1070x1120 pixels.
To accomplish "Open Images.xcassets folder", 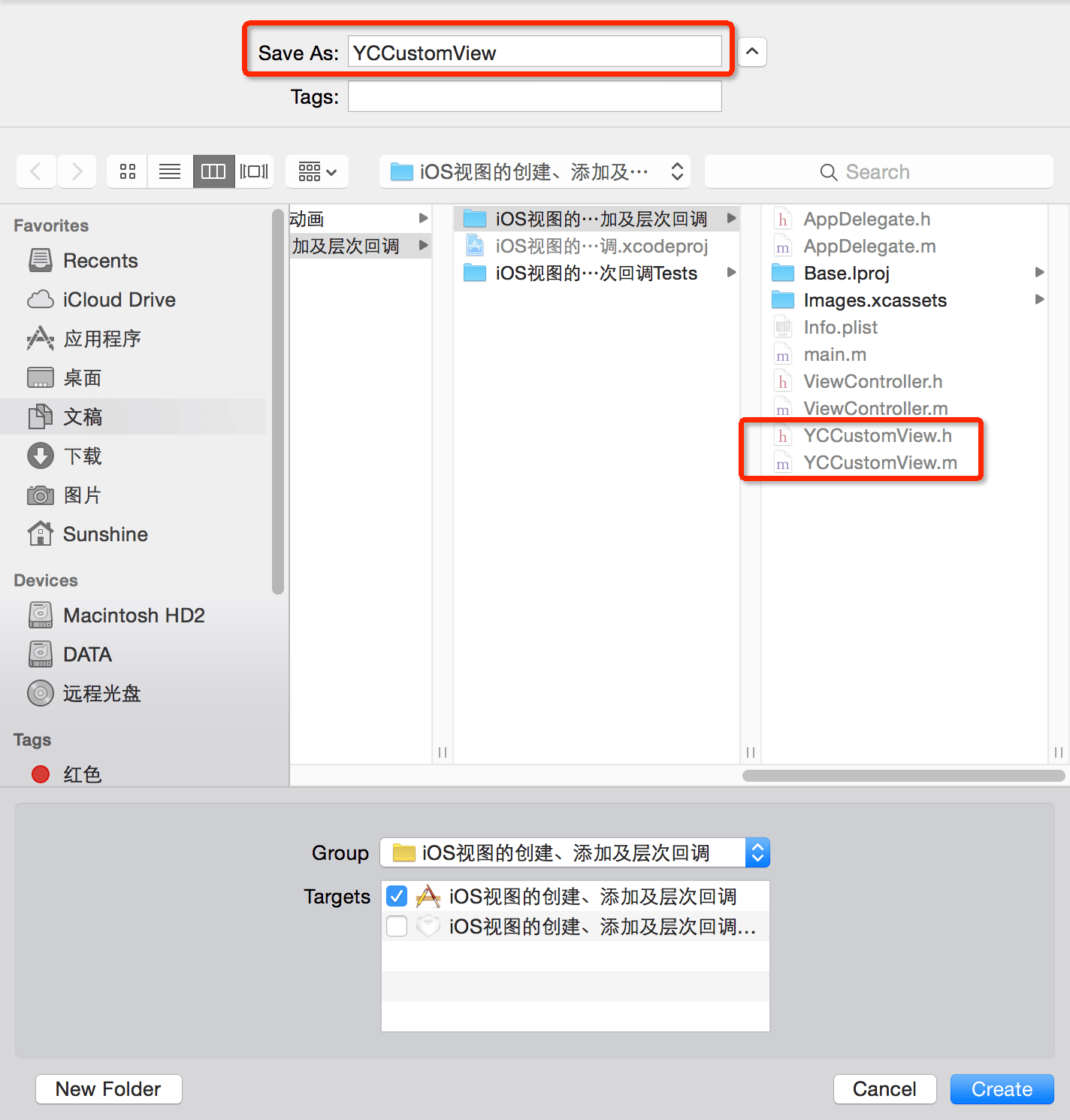I will 905,300.
